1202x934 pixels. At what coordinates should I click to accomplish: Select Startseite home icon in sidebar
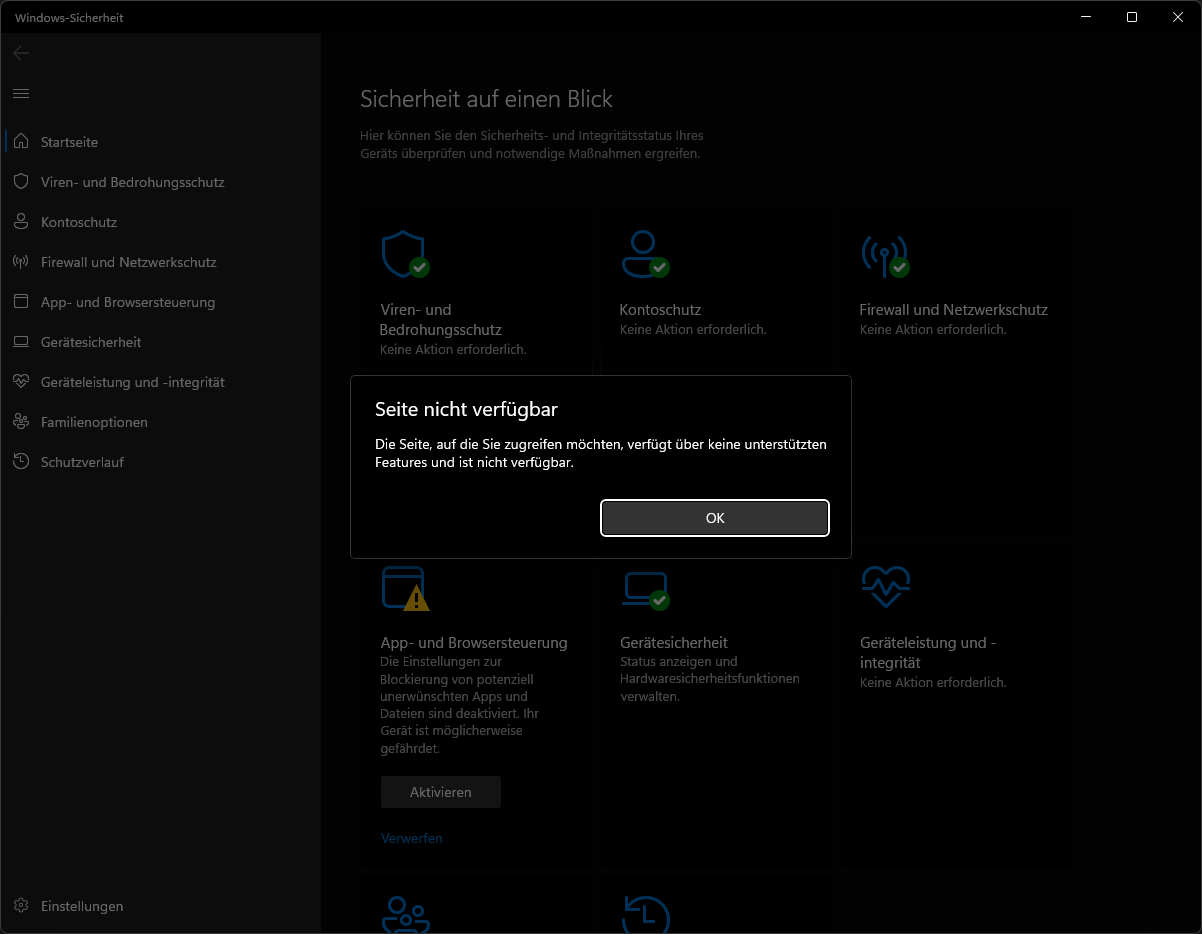coord(21,142)
